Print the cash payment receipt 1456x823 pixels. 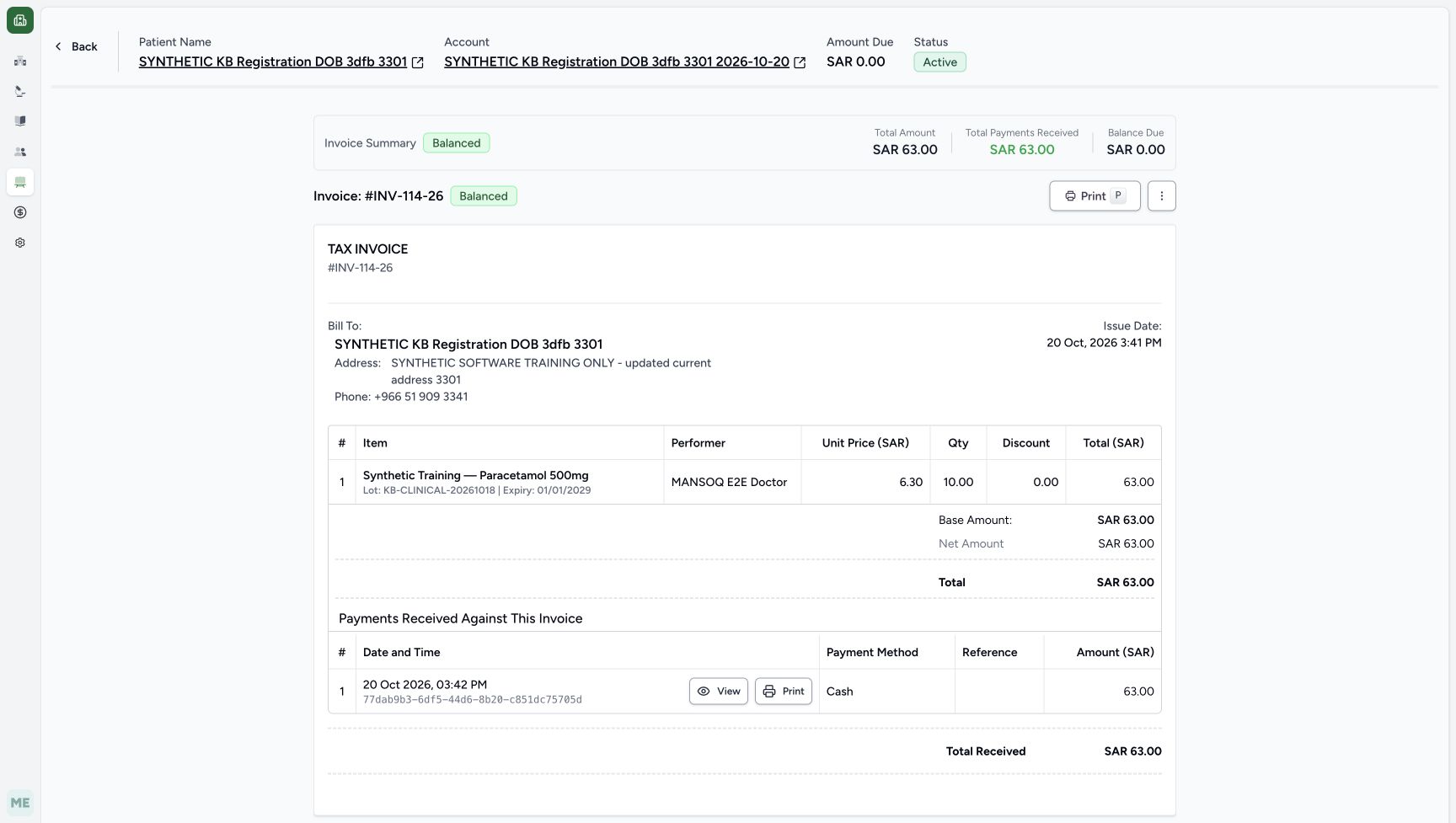pyautogui.click(x=784, y=692)
